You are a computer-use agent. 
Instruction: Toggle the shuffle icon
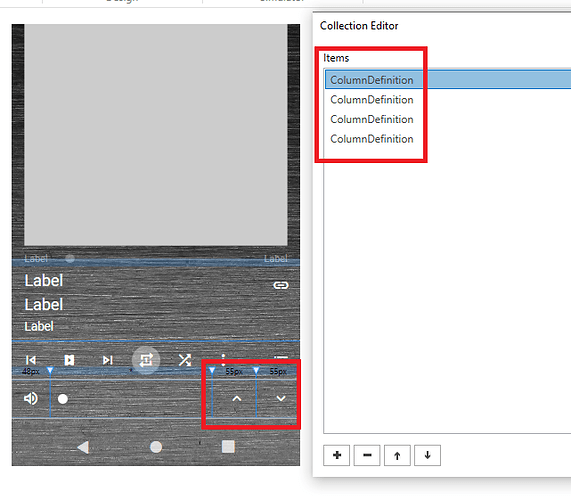[x=185, y=360]
